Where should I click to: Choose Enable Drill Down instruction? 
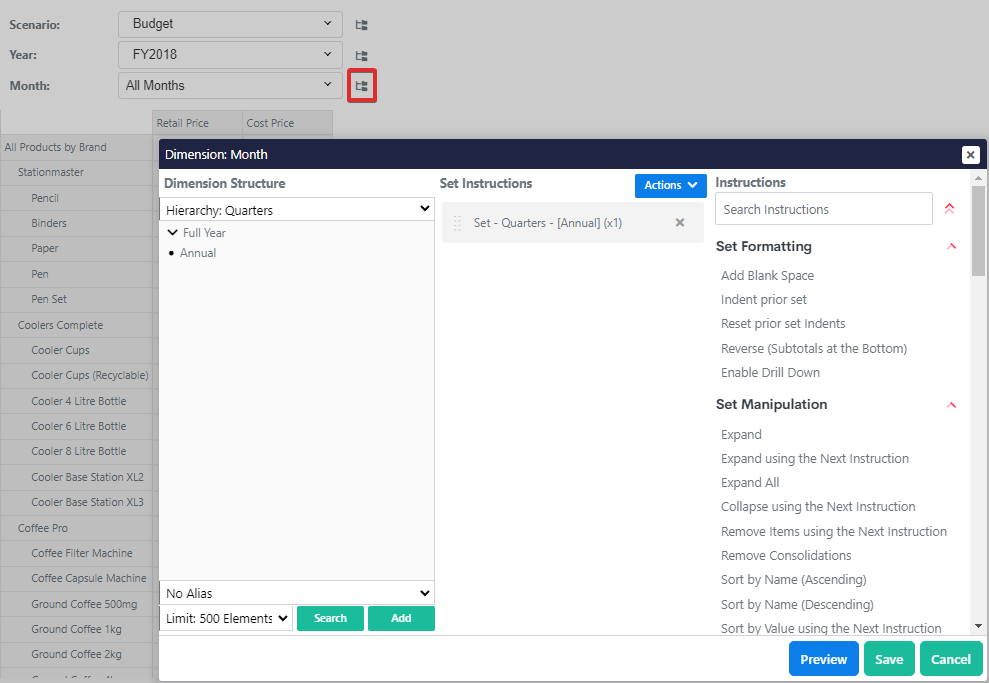tap(770, 373)
